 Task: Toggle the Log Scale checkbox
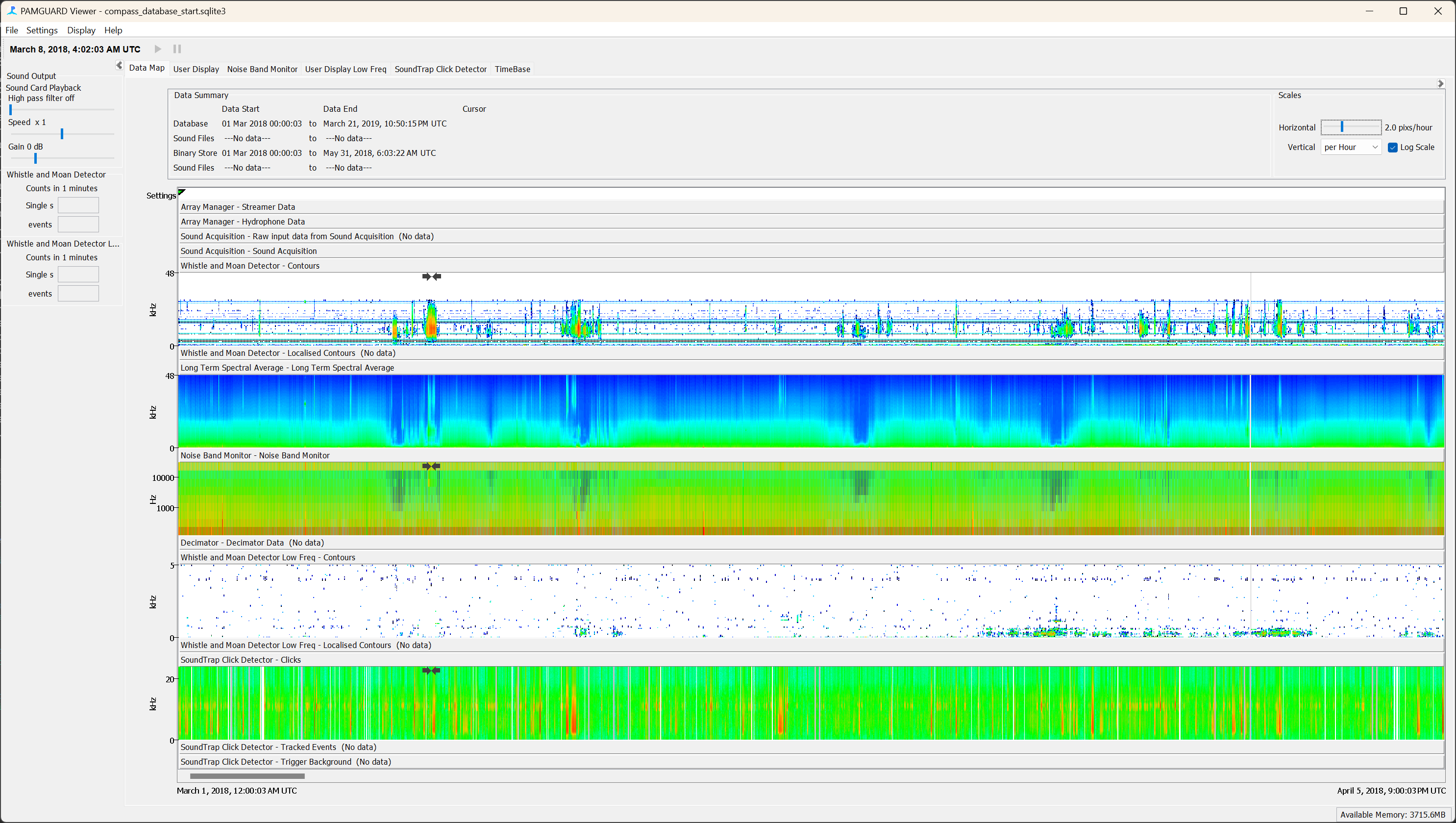pyautogui.click(x=1393, y=148)
